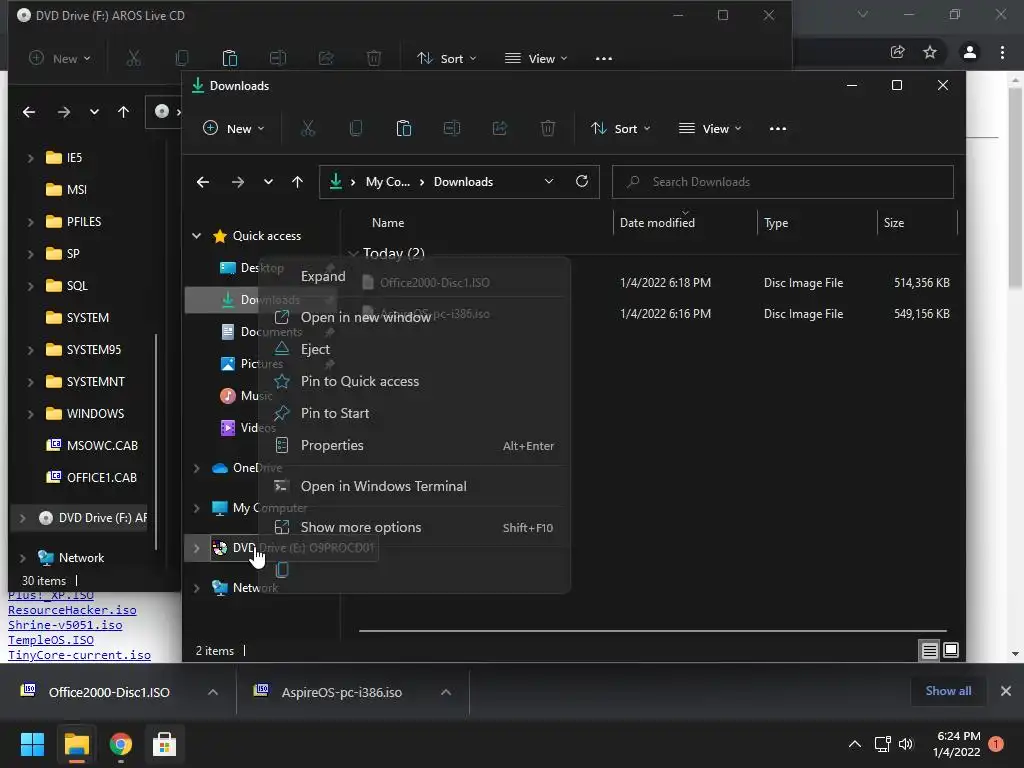Screen dimensions: 1024x768
Task: Choose Show more options in context menu
Action: pyautogui.click(x=360, y=527)
